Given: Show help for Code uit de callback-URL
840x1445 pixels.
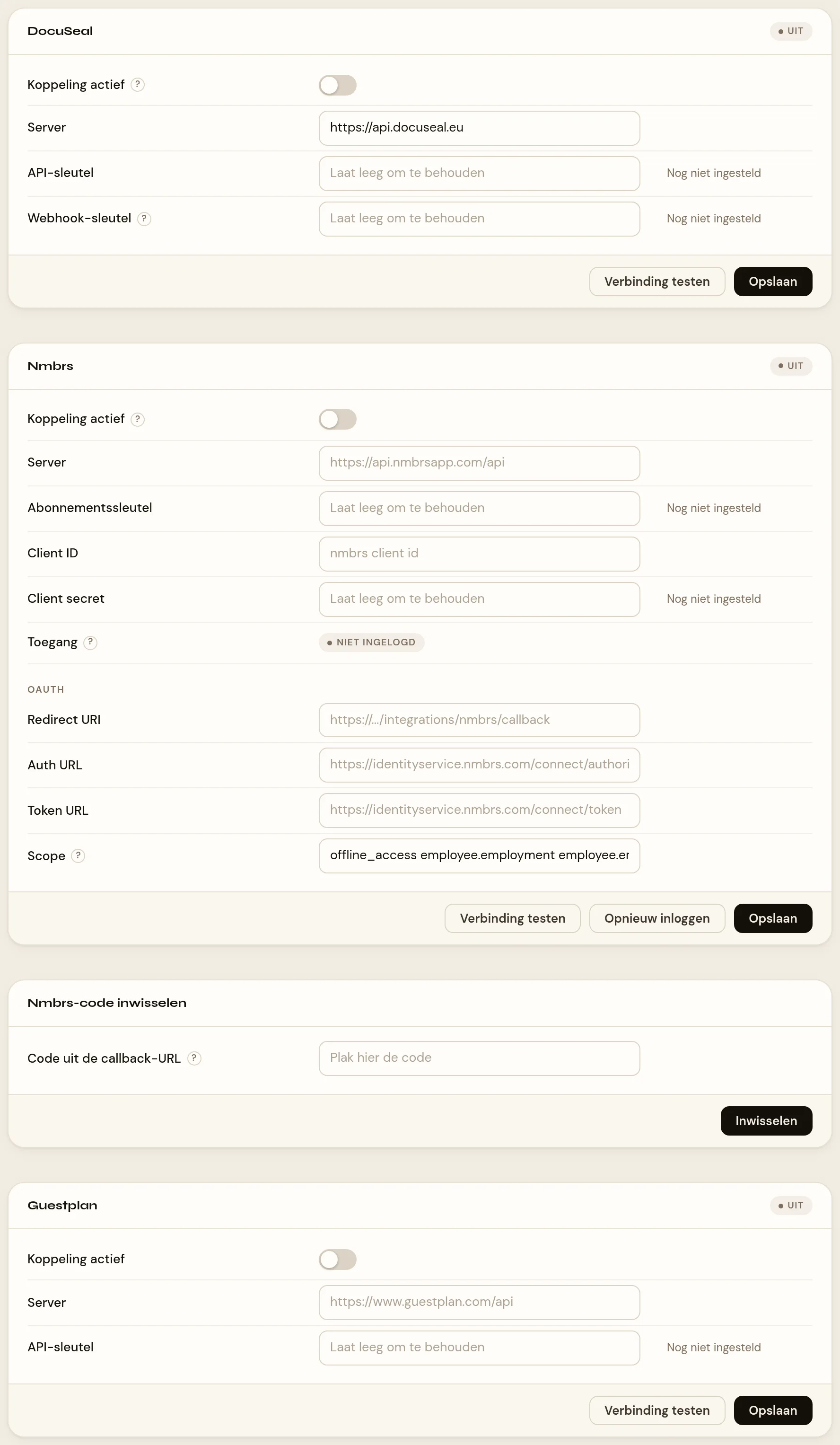Looking at the screenshot, I should pyautogui.click(x=194, y=1058).
